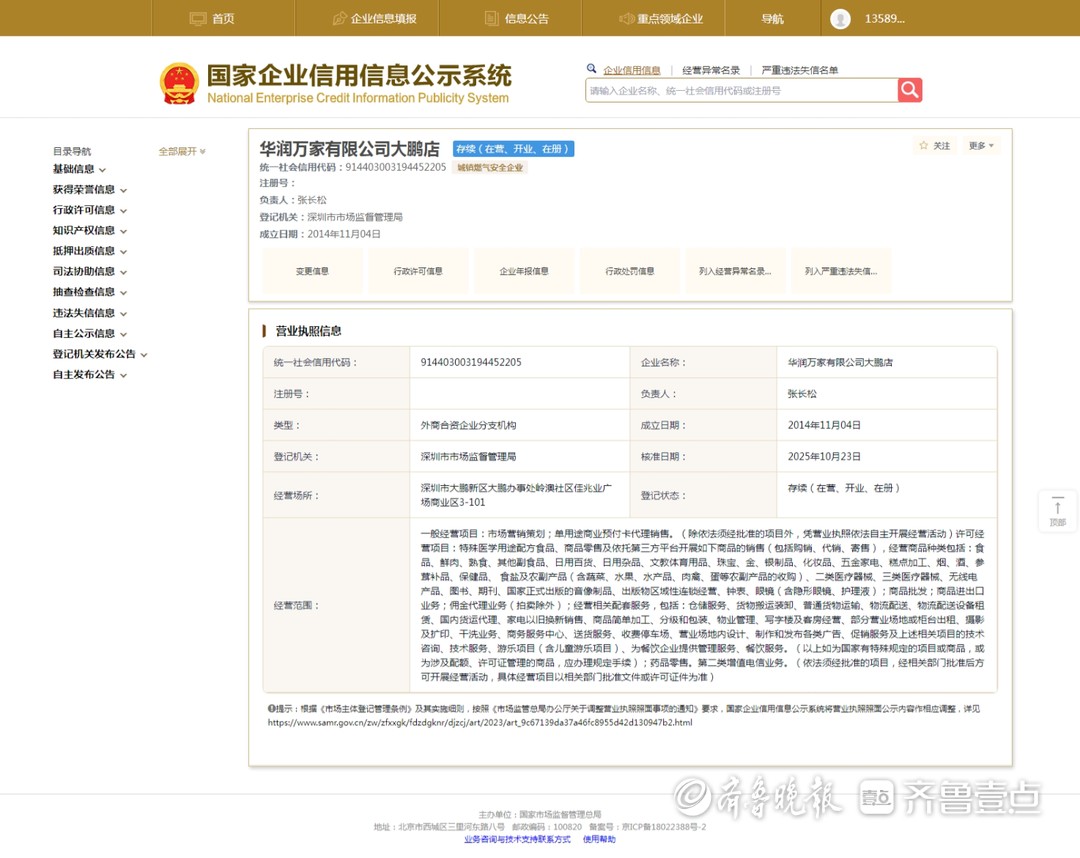
Task: Open the 首页 menu item
Action: click(223, 19)
